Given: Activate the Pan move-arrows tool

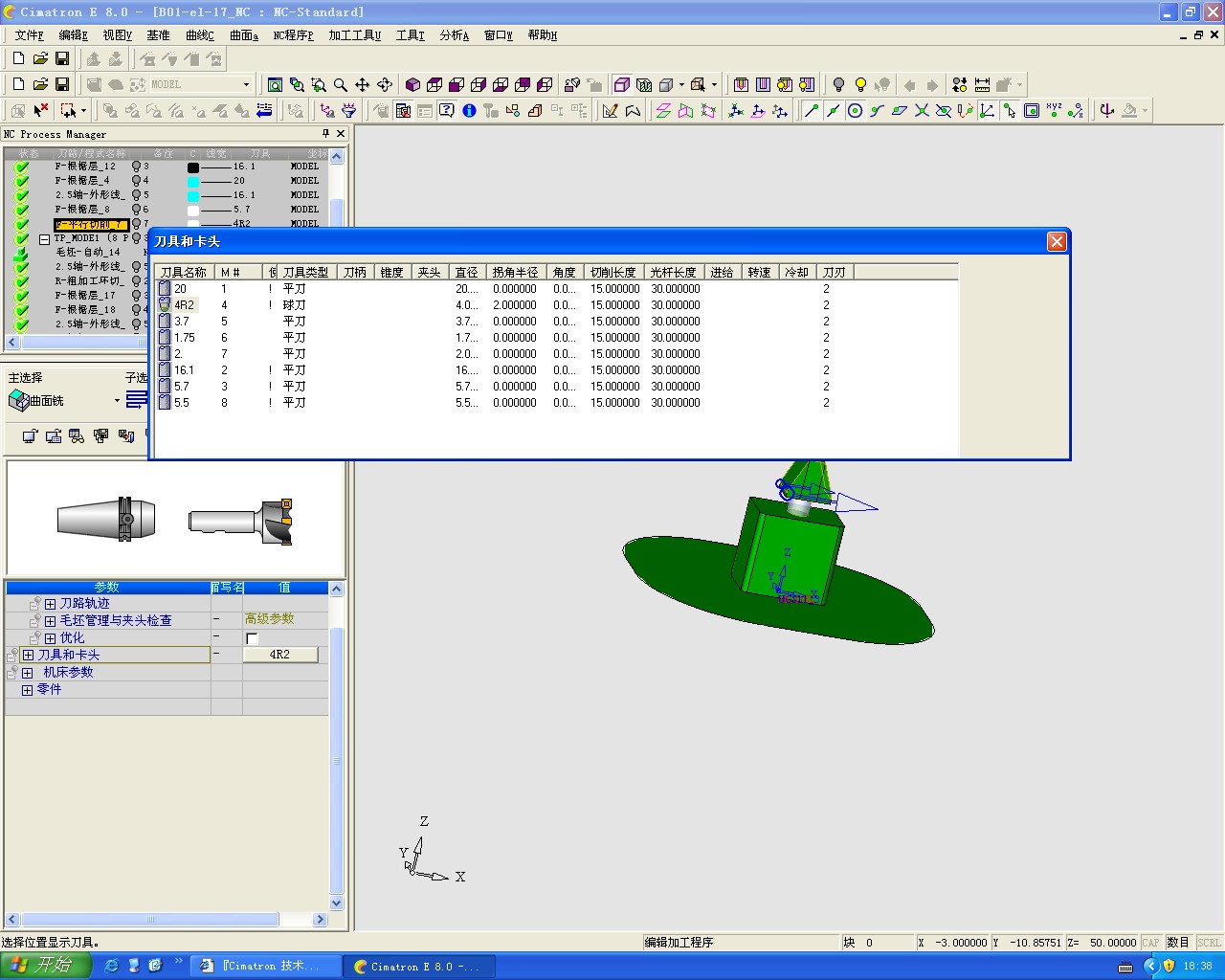Looking at the screenshot, I should 363,84.
